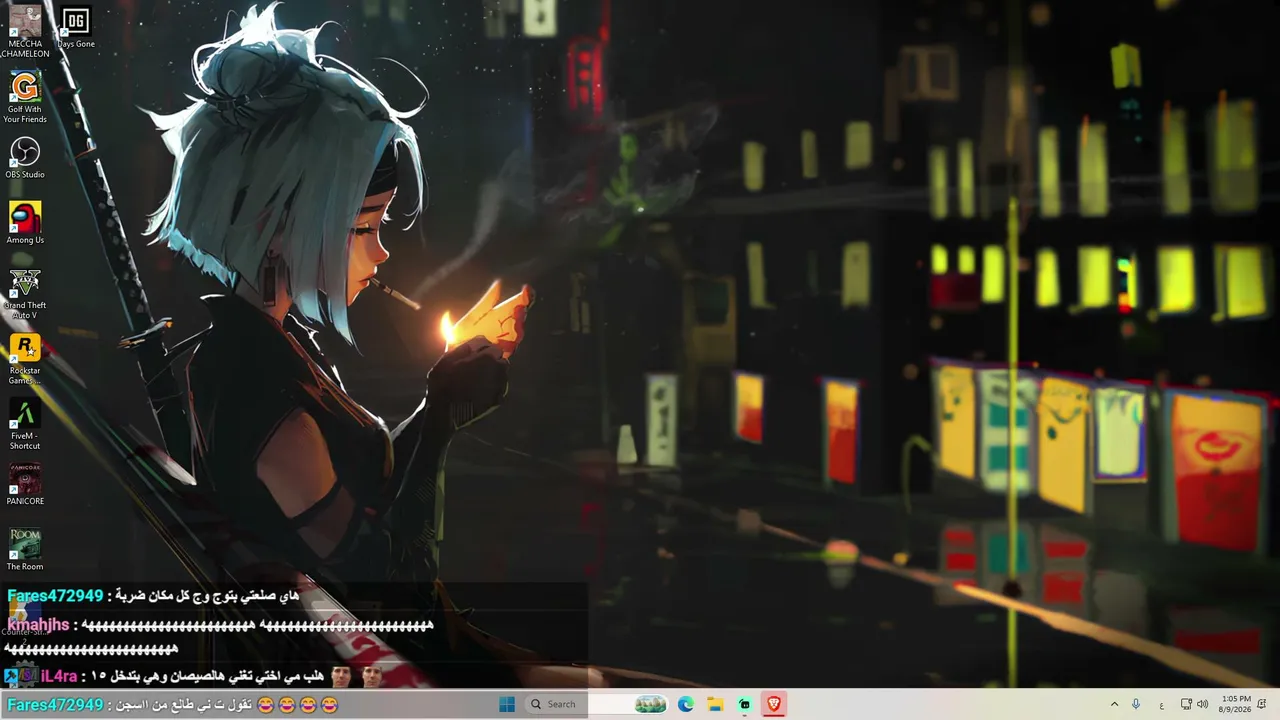Switch the Arabic input language indicator
The width and height of the screenshot is (1280, 720).
pyautogui.click(x=1161, y=705)
